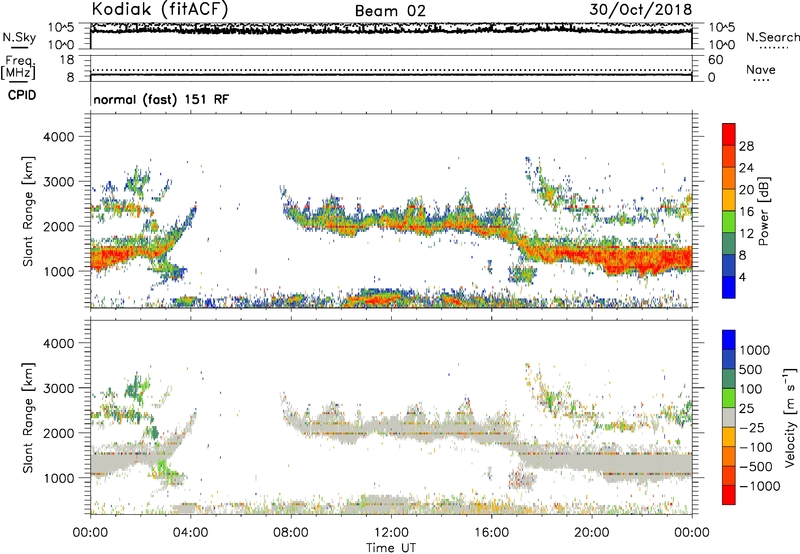Viewport: 800px width, 554px height.
Task: Click the 'CPID' row label
Action: pos(22,95)
